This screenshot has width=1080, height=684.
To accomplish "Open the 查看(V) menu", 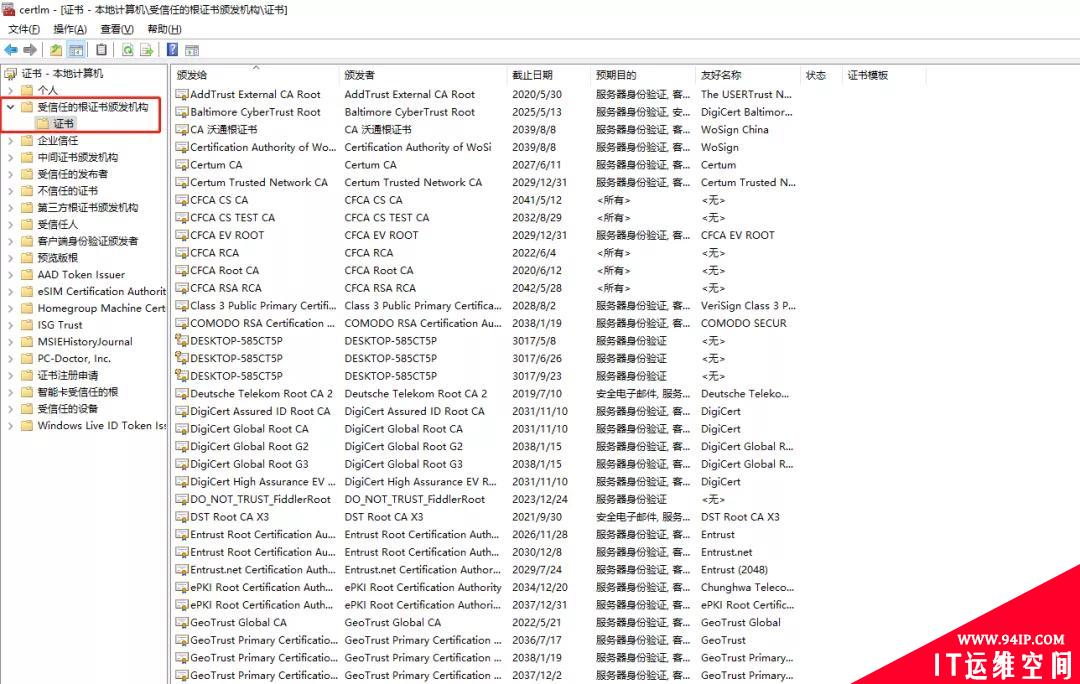I will (x=117, y=29).
